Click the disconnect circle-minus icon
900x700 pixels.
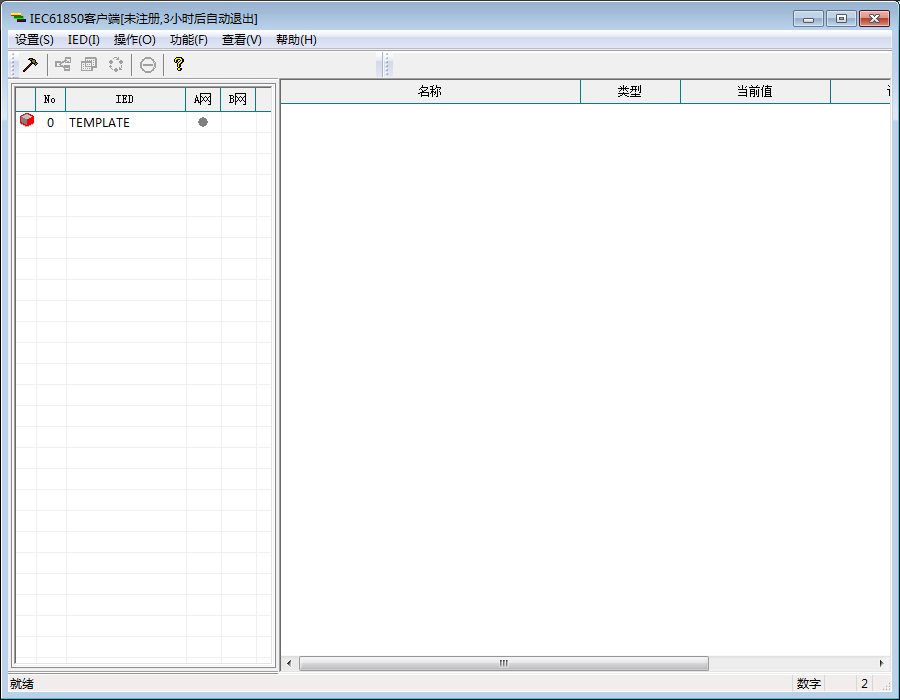tap(148, 65)
